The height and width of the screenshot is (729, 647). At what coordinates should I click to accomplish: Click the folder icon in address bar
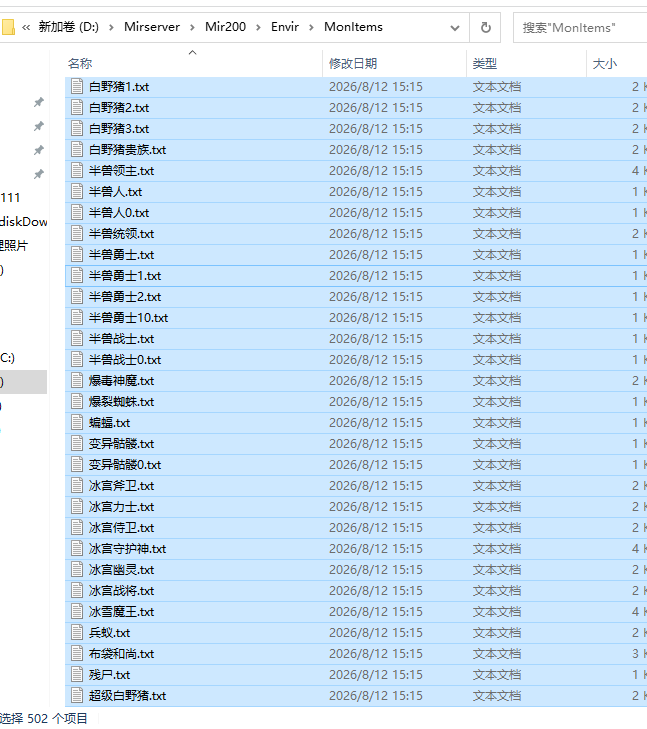[8, 27]
